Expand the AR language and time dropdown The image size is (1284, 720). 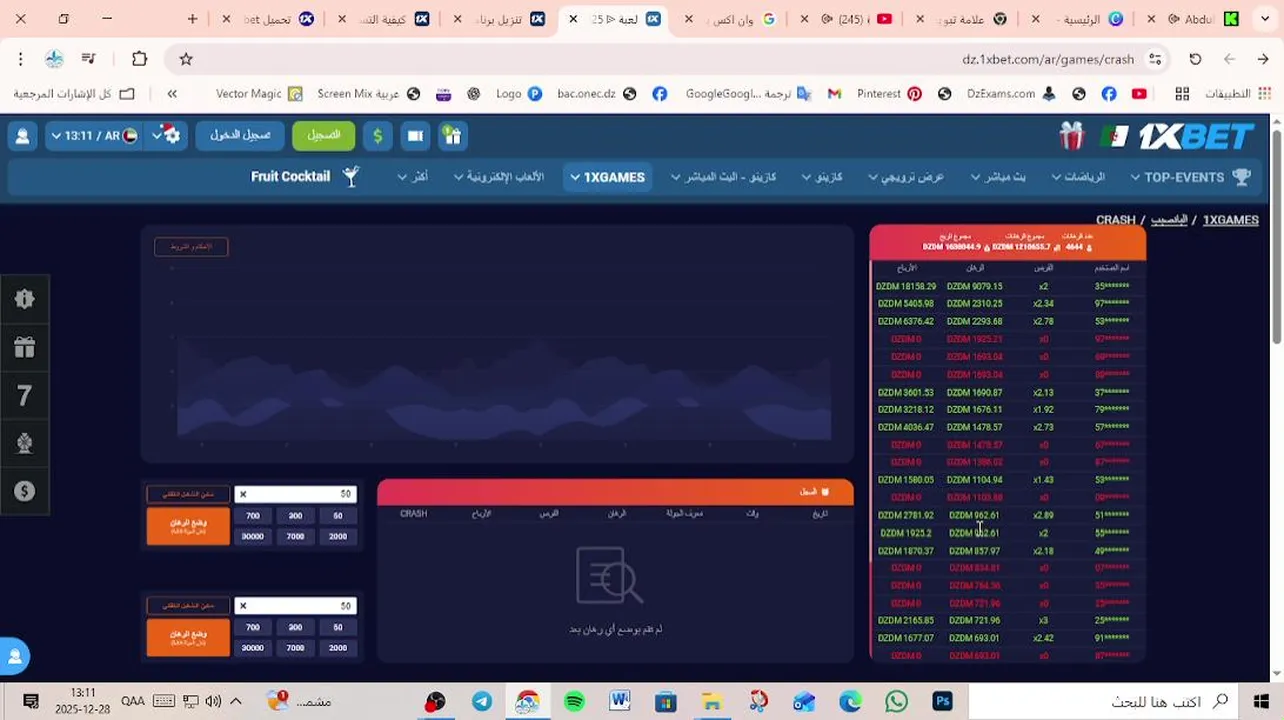click(x=94, y=135)
